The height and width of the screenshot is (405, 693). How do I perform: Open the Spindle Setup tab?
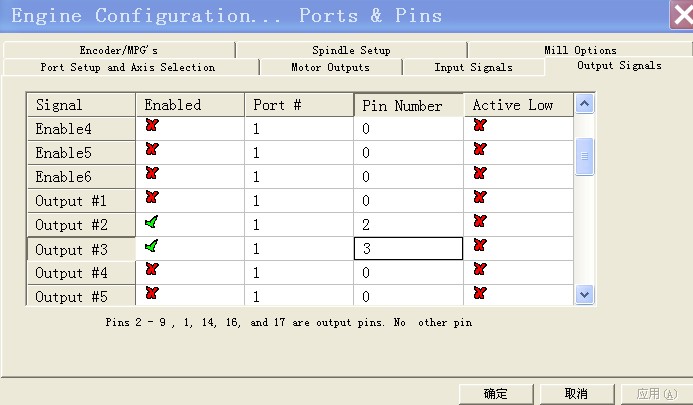(x=351, y=50)
